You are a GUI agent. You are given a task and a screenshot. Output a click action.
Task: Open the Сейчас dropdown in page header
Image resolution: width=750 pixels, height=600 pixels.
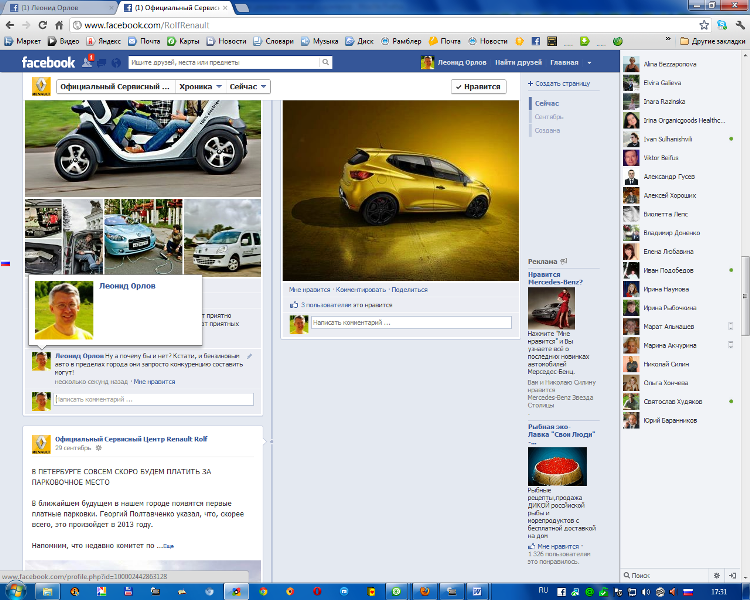pos(247,87)
